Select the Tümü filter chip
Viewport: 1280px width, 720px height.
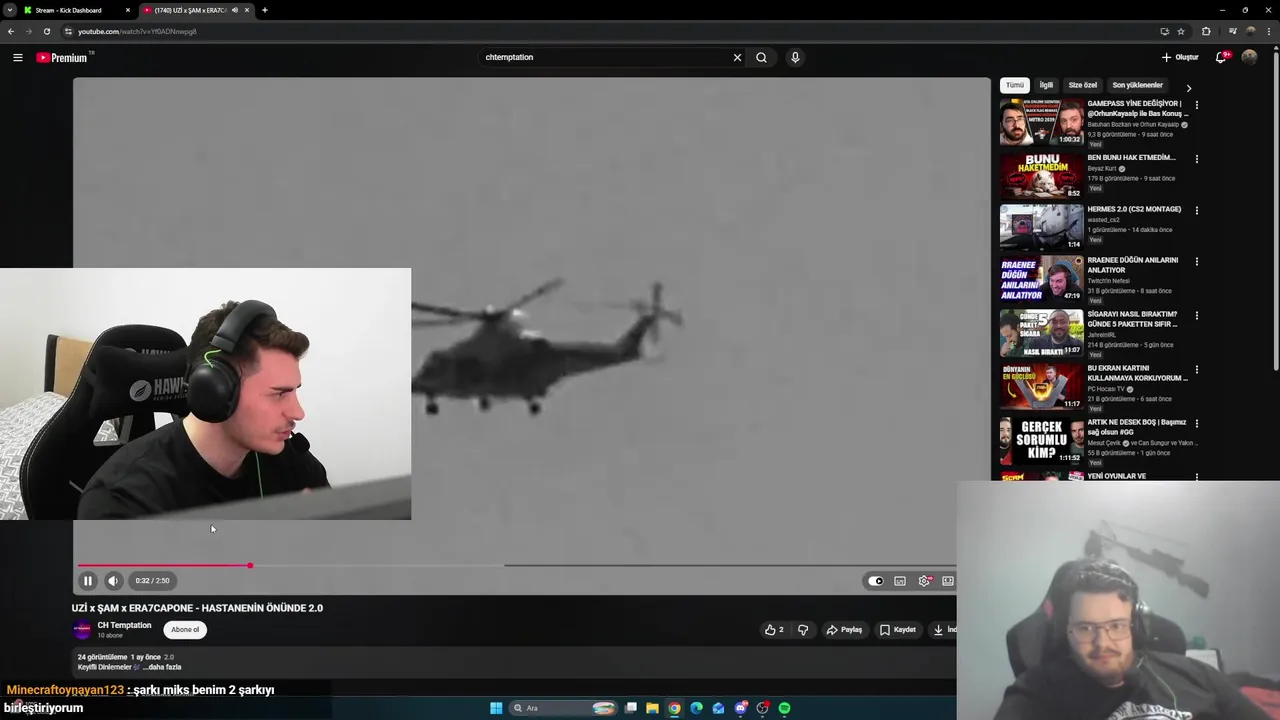point(1015,85)
